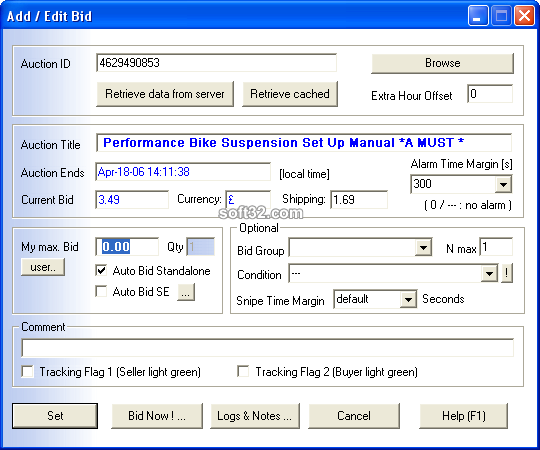Click Retrieve cached button
Screen dimensions: 540x450
click(x=290, y=94)
